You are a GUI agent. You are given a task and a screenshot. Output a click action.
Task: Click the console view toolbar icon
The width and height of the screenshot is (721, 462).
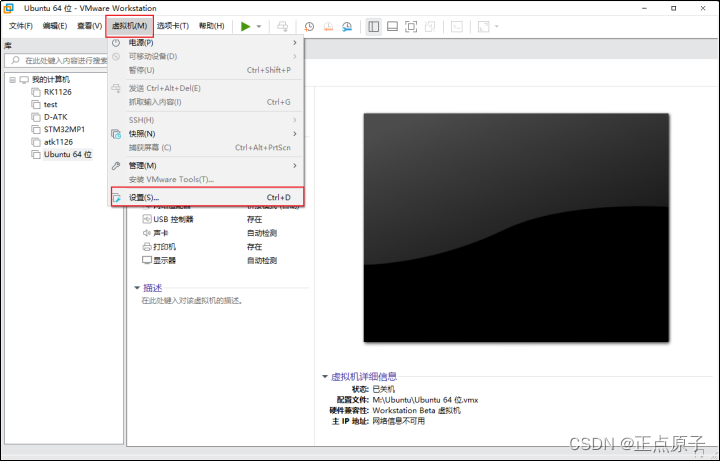tap(457, 27)
